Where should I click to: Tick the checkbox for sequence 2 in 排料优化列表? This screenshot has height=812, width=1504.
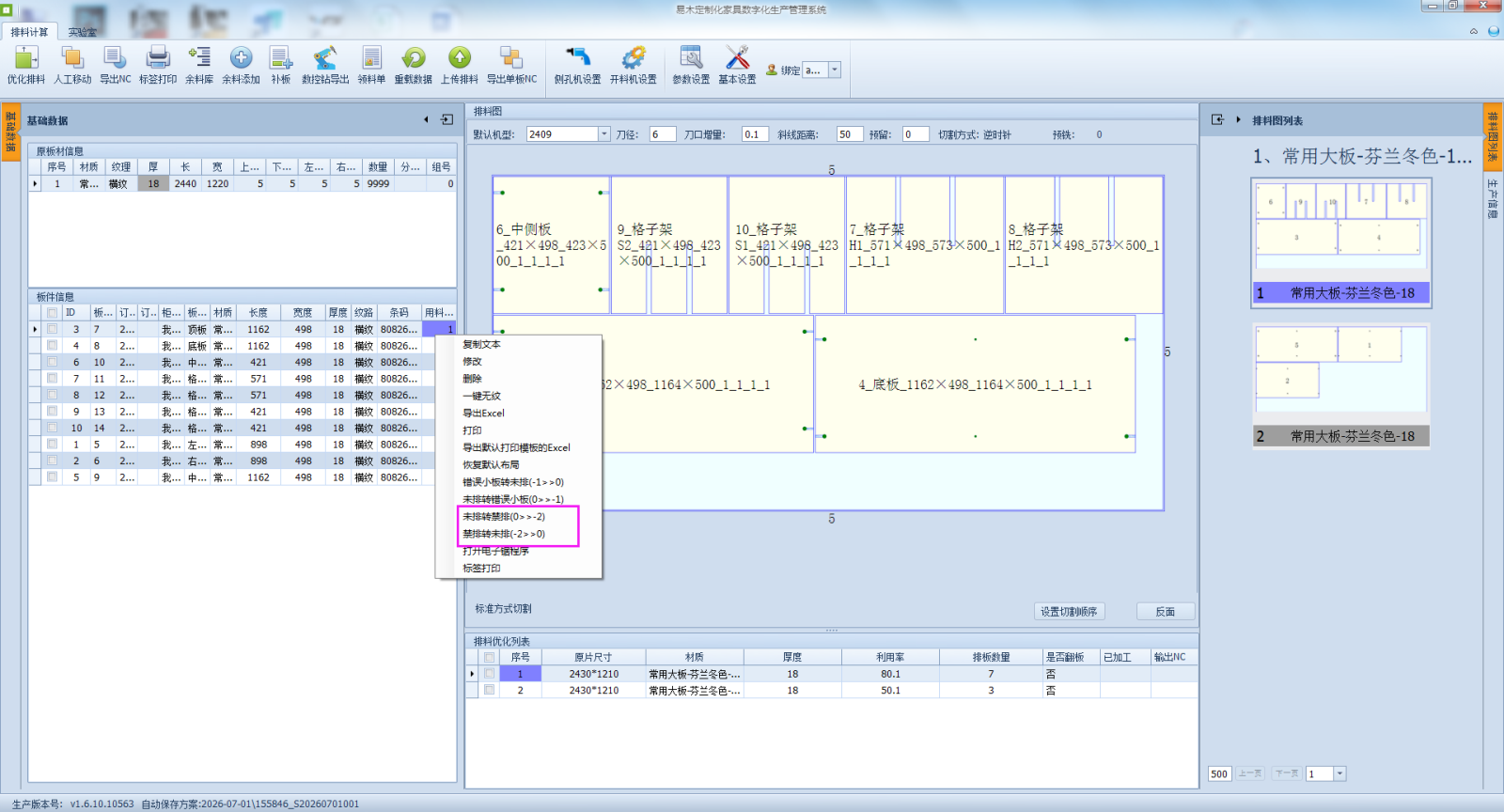(x=489, y=690)
